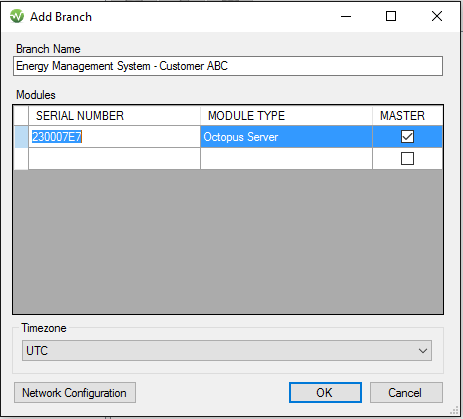Cancel adding the branch
The width and height of the screenshot is (463, 419).
click(406, 393)
